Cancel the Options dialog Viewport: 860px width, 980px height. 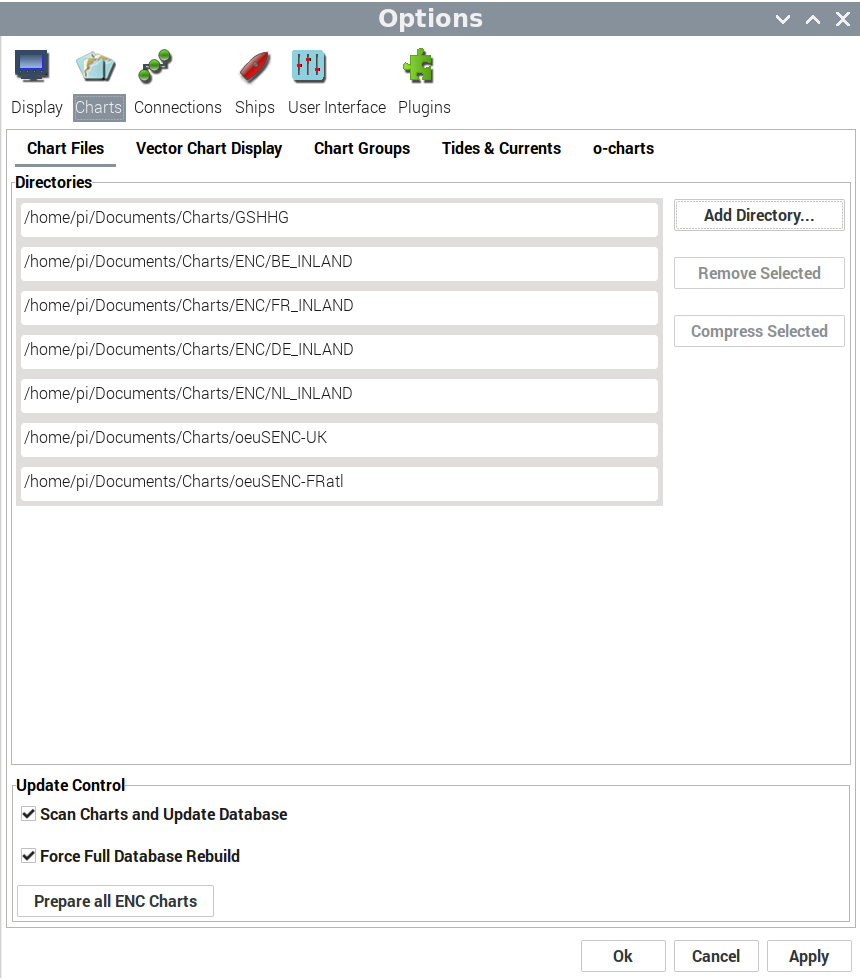click(x=716, y=956)
